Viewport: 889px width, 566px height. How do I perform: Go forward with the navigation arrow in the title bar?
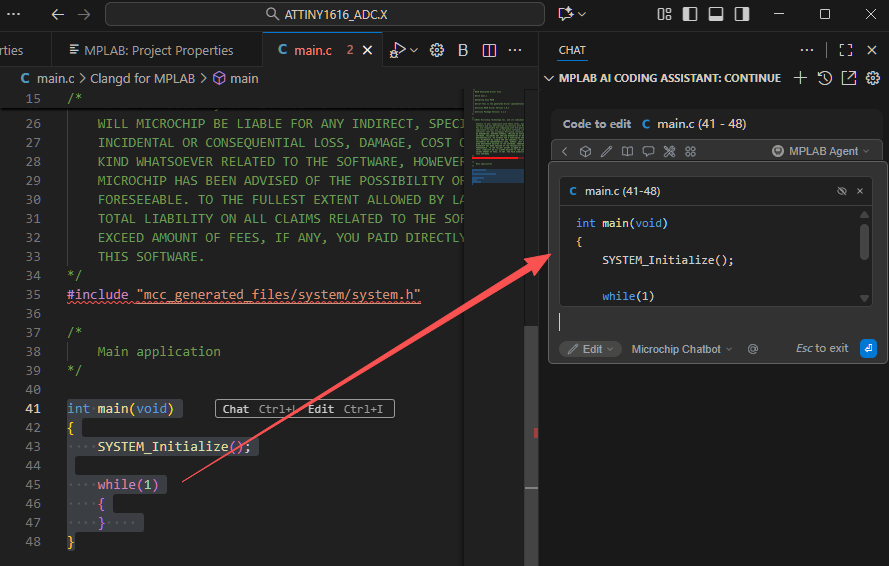(84, 14)
